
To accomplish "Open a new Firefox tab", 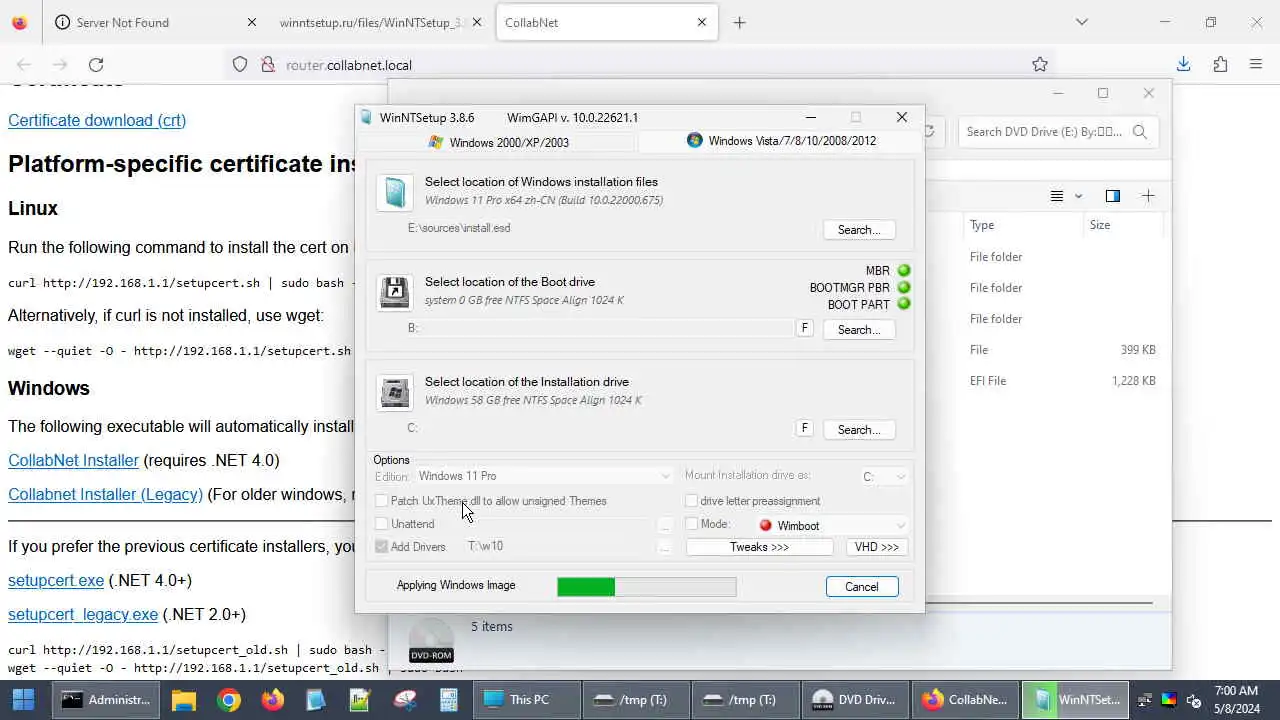I will point(739,22).
